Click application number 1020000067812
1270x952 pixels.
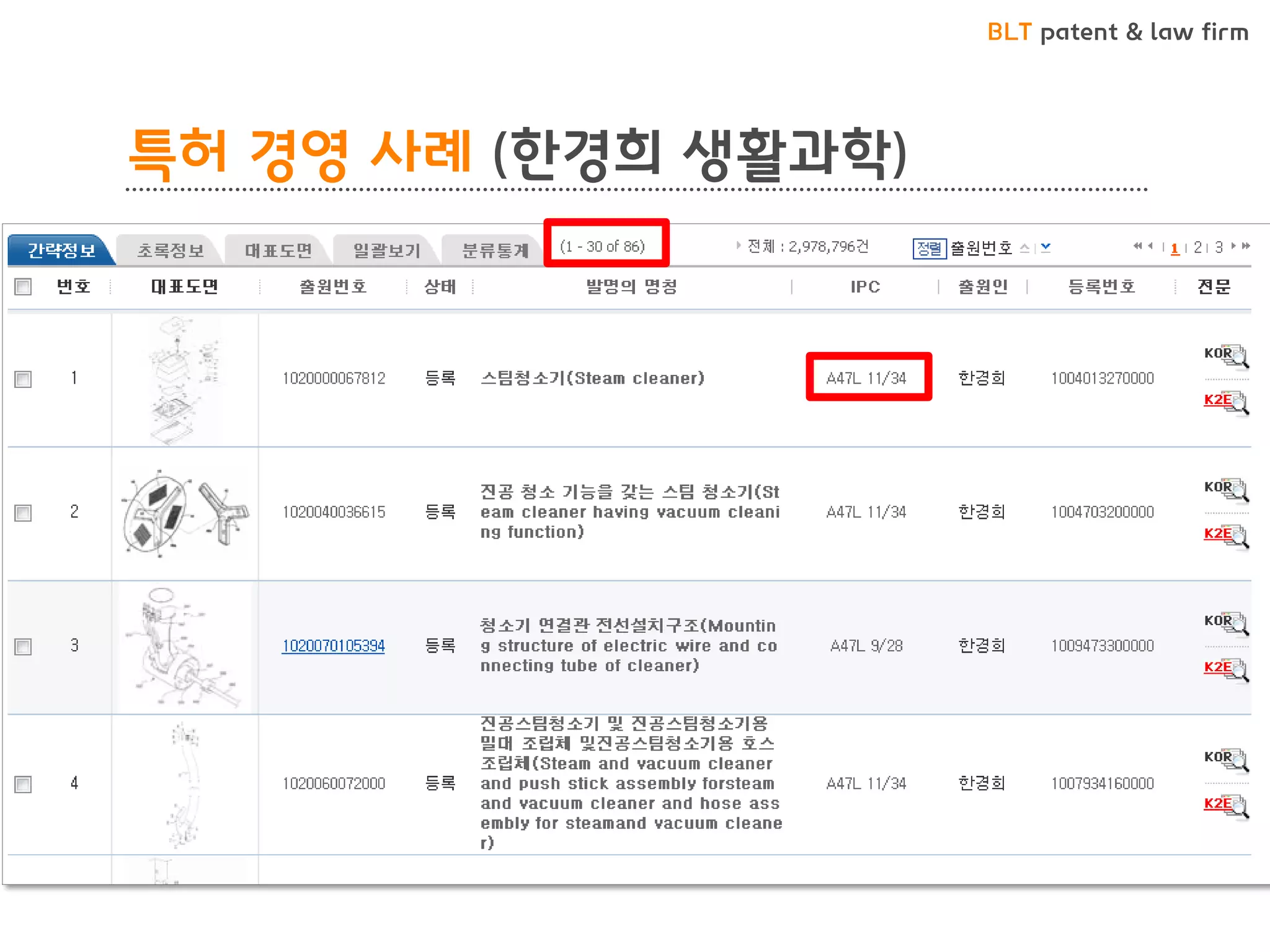click(334, 378)
